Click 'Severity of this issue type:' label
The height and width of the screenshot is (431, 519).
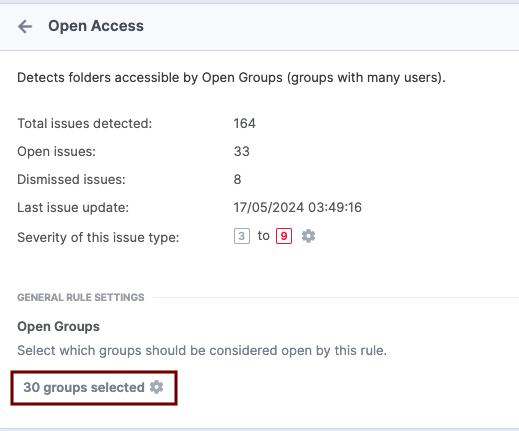[x=98, y=238]
